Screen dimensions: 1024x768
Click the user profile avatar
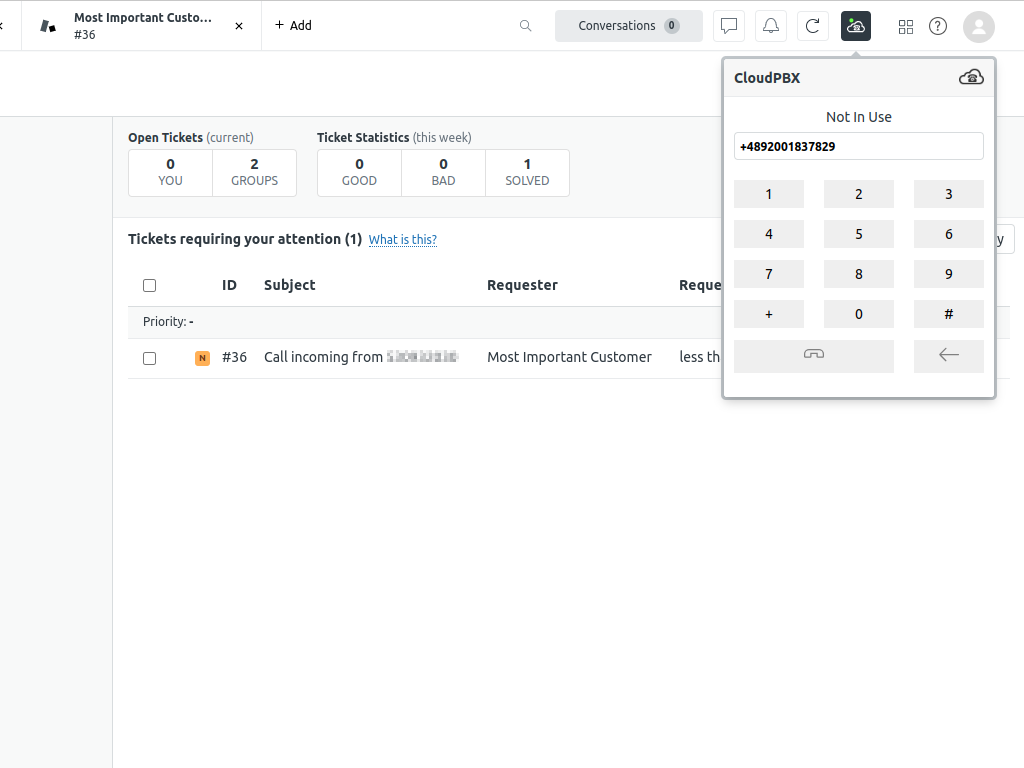979,27
